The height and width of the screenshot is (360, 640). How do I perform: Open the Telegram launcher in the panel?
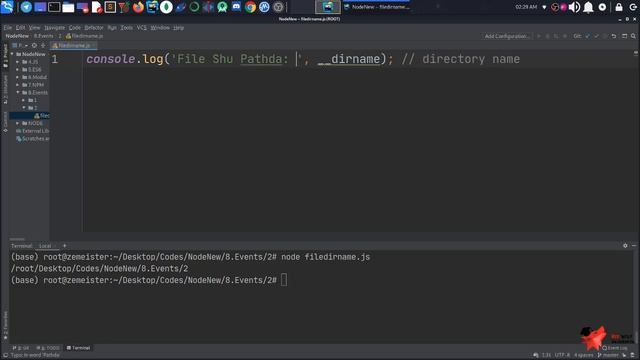pos(26,7)
